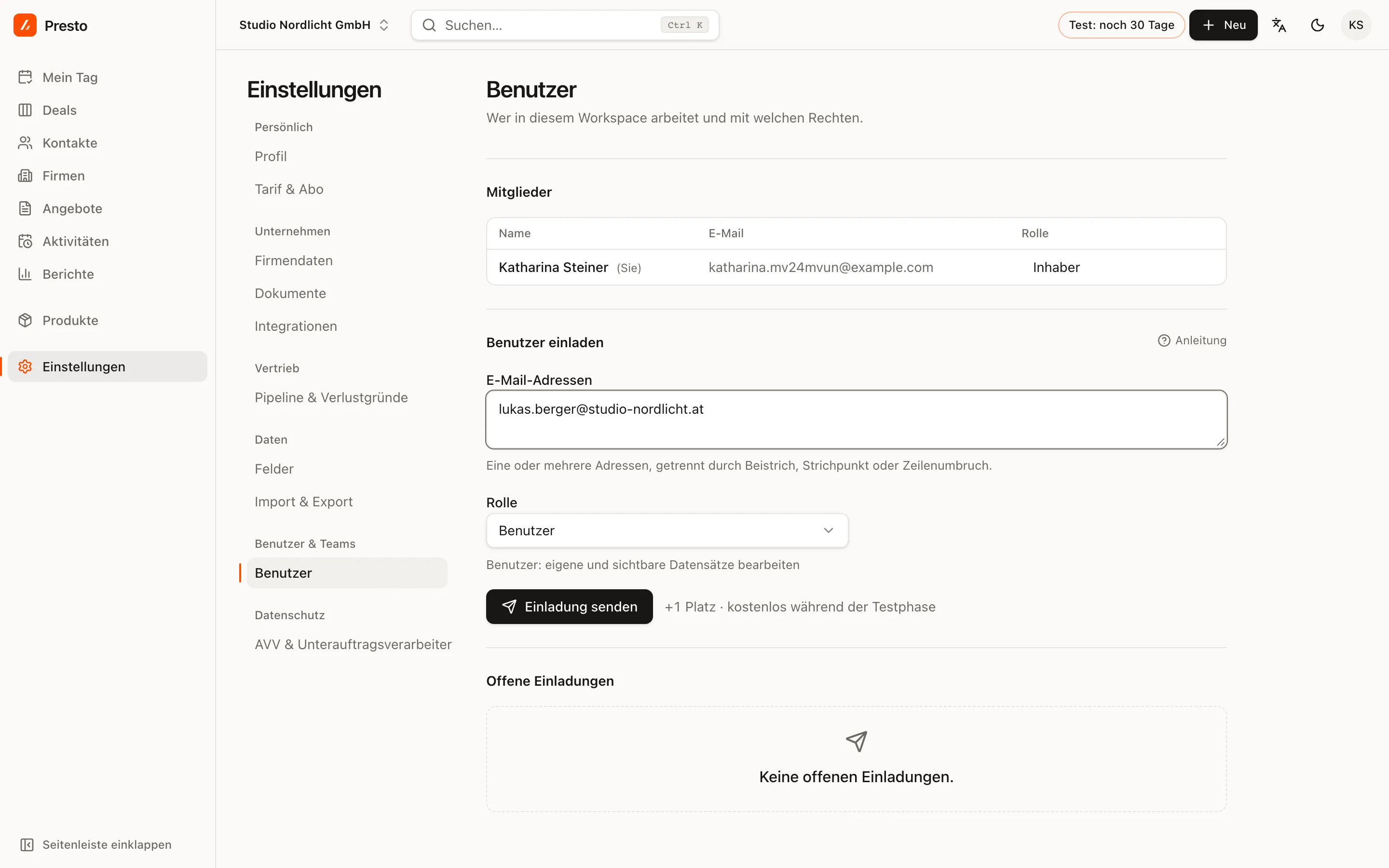Click Einladung senden button
The image size is (1389, 868).
(570, 607)
